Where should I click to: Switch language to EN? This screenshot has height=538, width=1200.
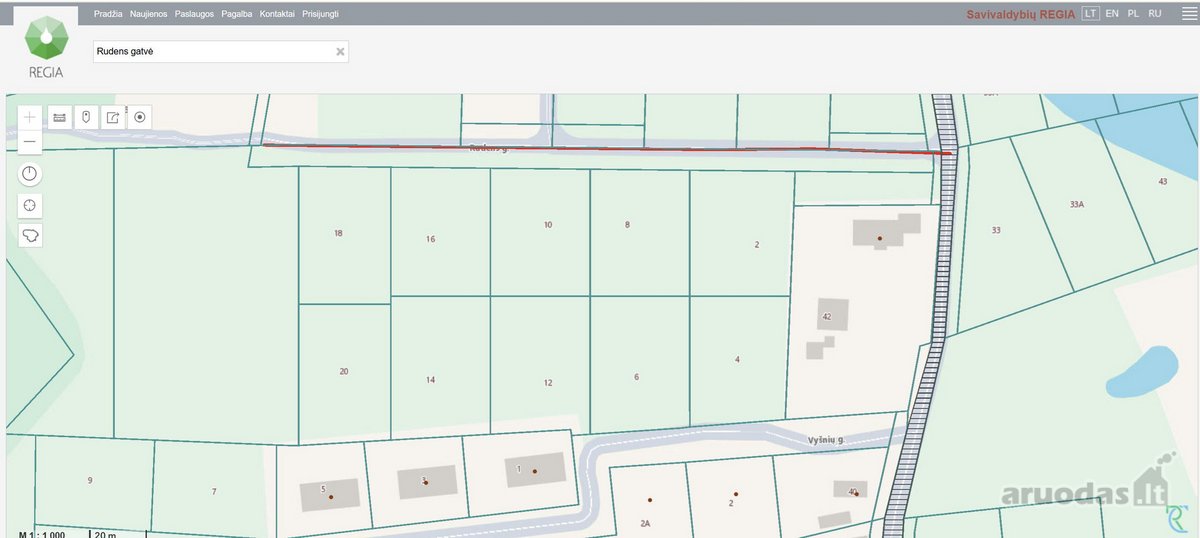(1112, 14)
